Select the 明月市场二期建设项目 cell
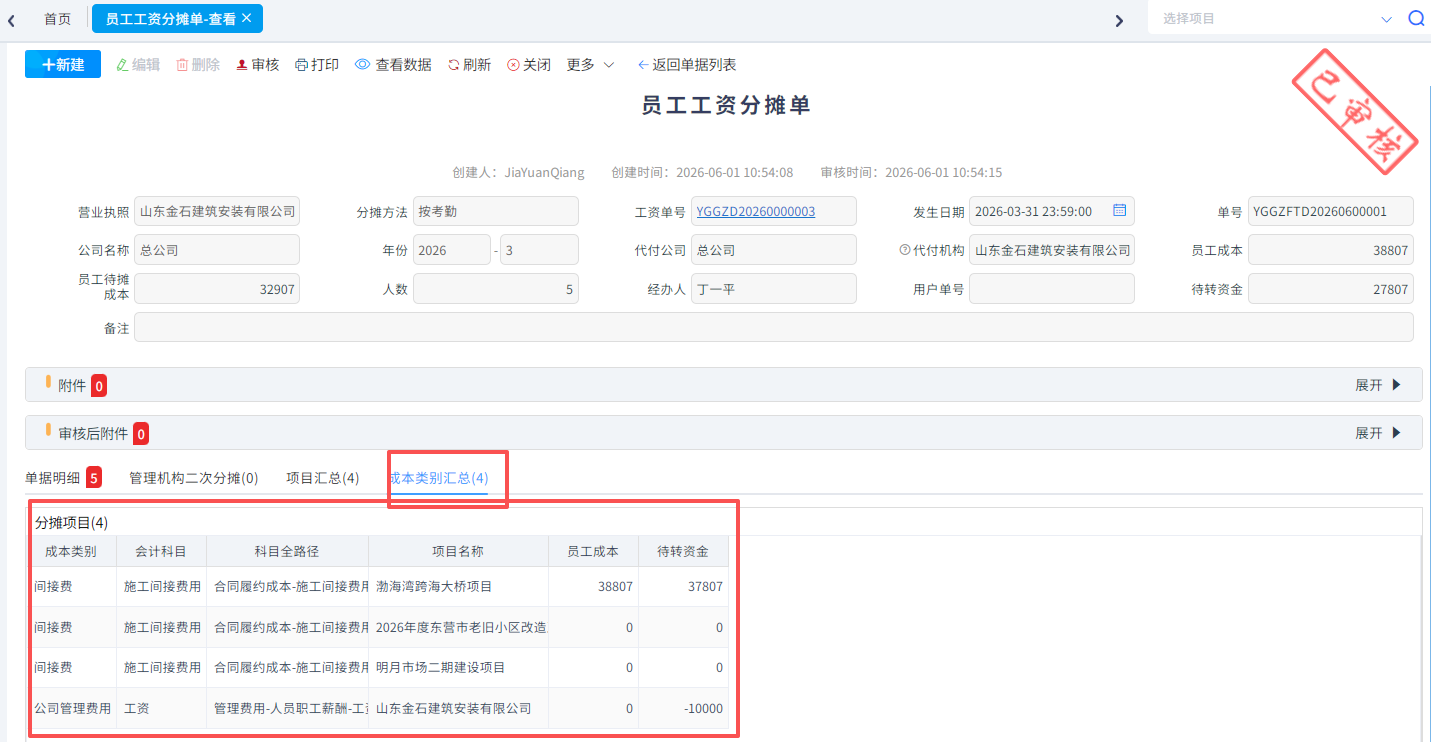Image resolution: width=1431 pixels, height=742 pixels. click(458, 667)
